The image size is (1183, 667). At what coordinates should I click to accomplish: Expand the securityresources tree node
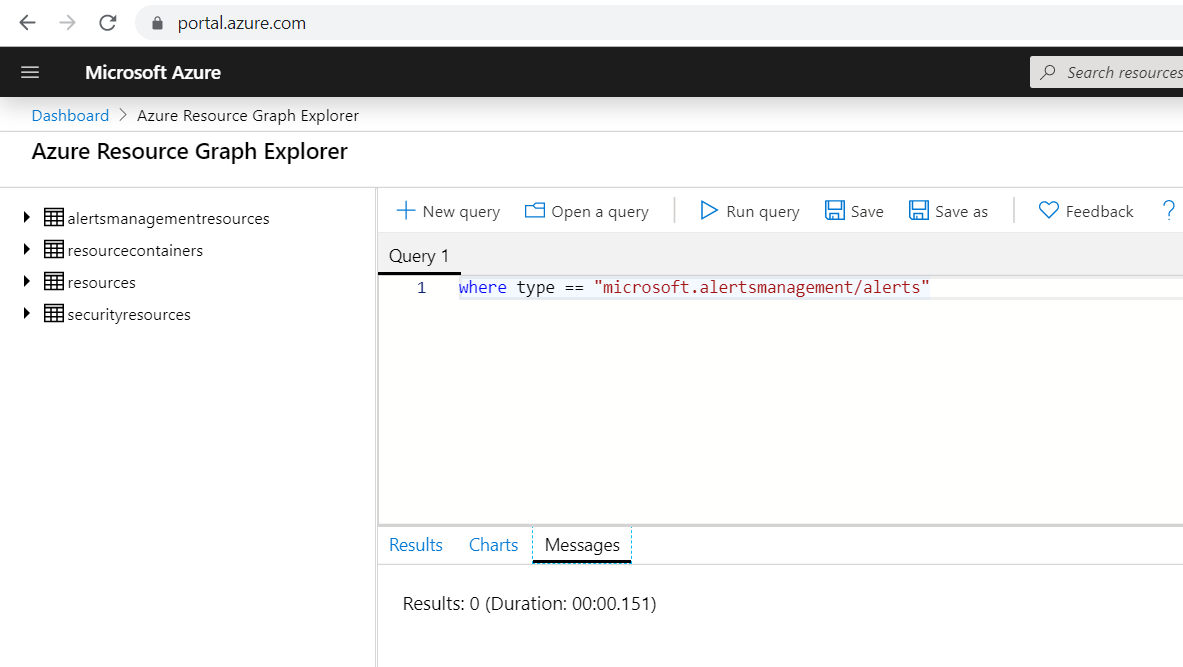(24, 314)
